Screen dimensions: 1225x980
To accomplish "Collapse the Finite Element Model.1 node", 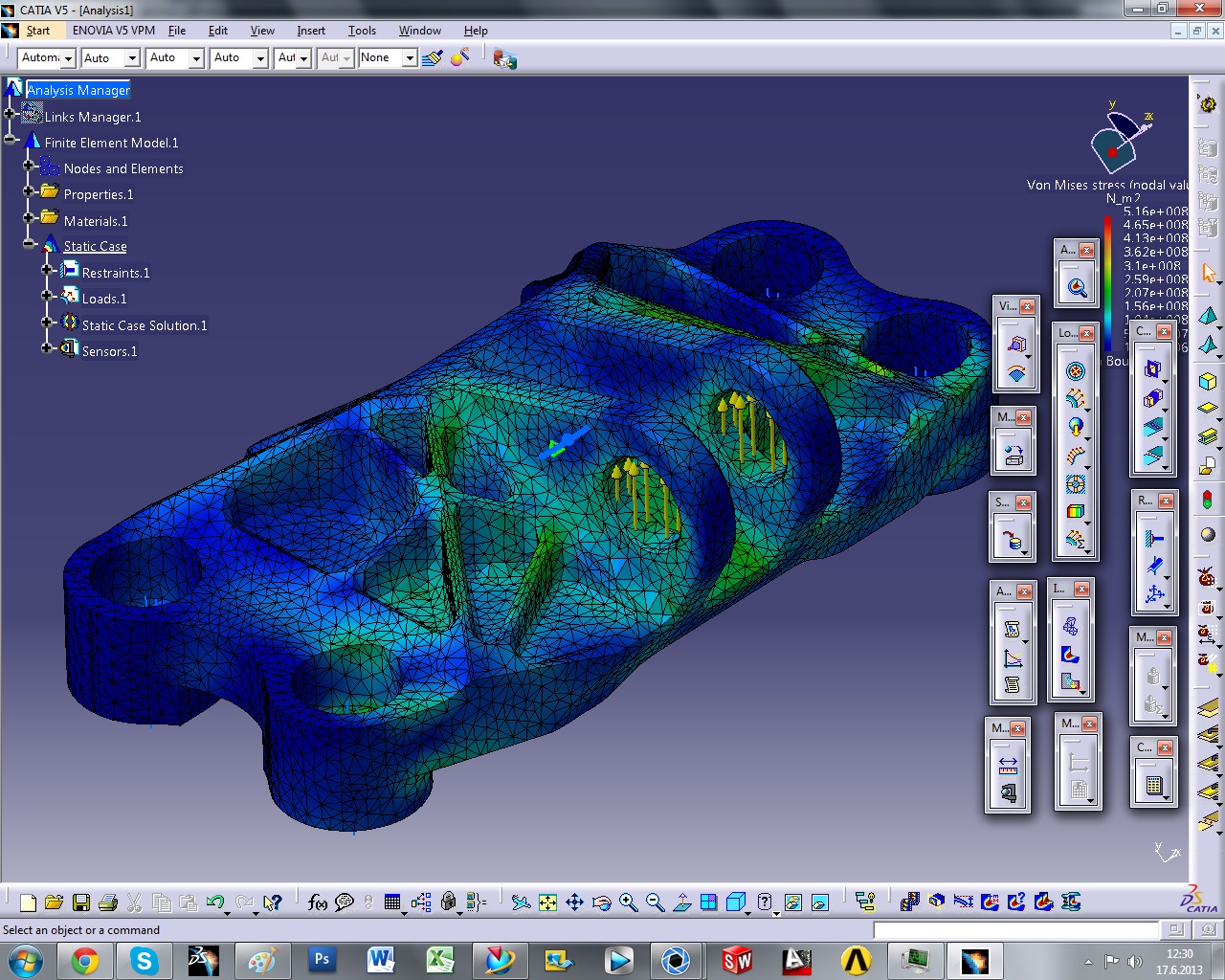I will coord(10,140).
